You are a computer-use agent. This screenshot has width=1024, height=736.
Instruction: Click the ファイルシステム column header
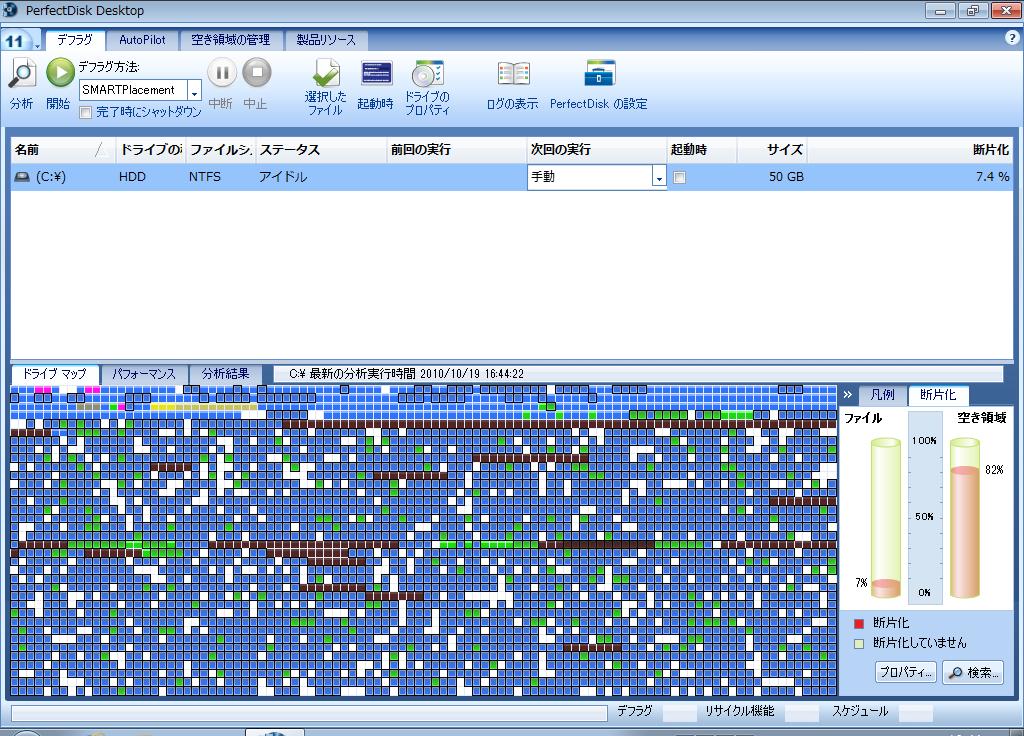[221, 150]
